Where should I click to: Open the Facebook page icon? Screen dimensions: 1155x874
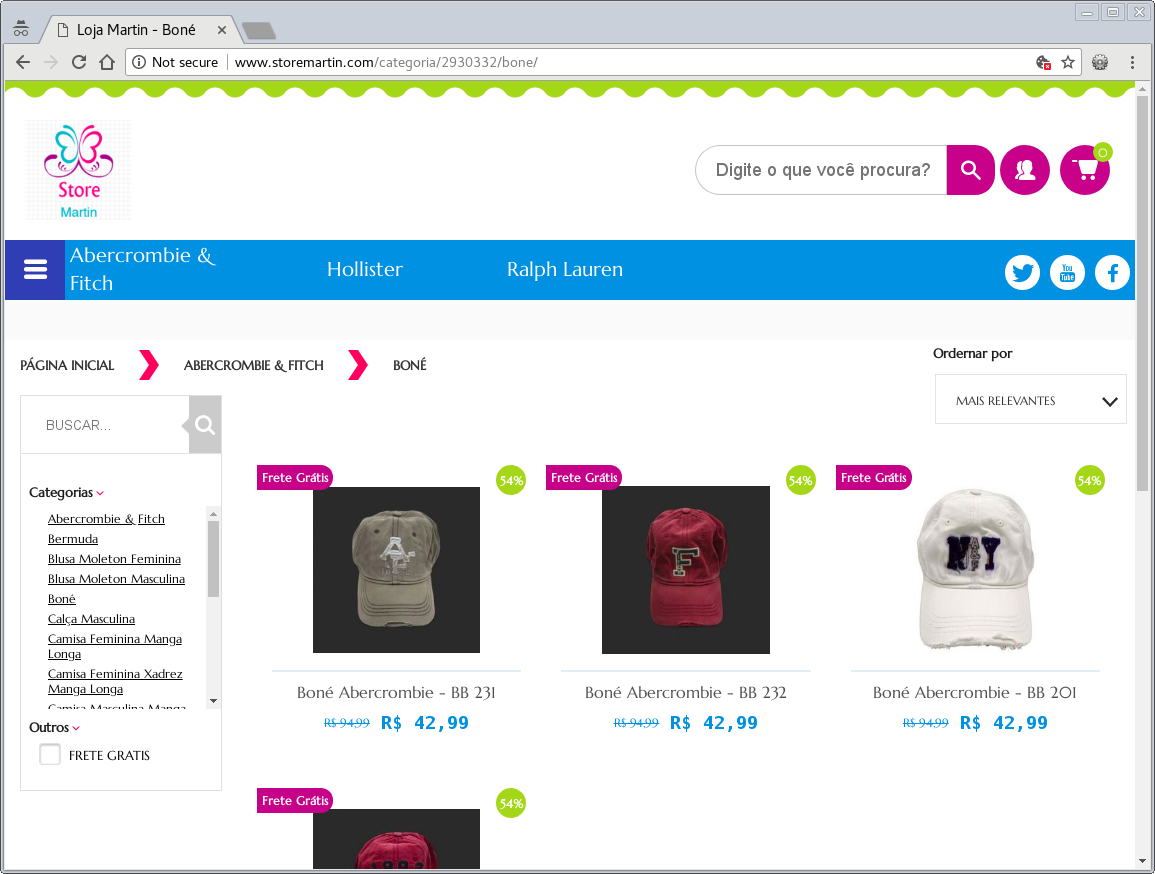[x=1112, y=272]
